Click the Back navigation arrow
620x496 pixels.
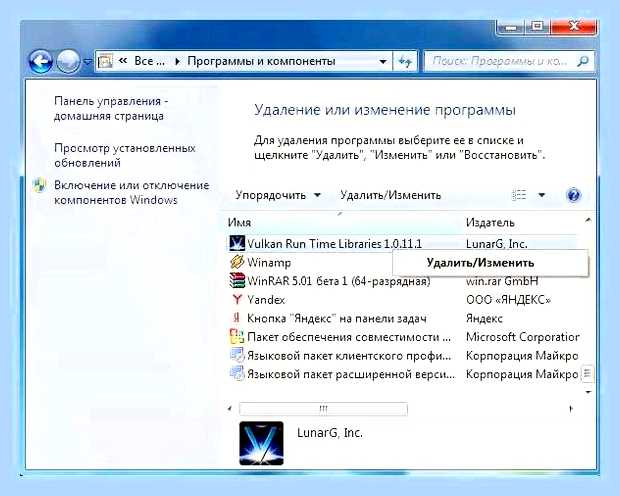point(41,62)
